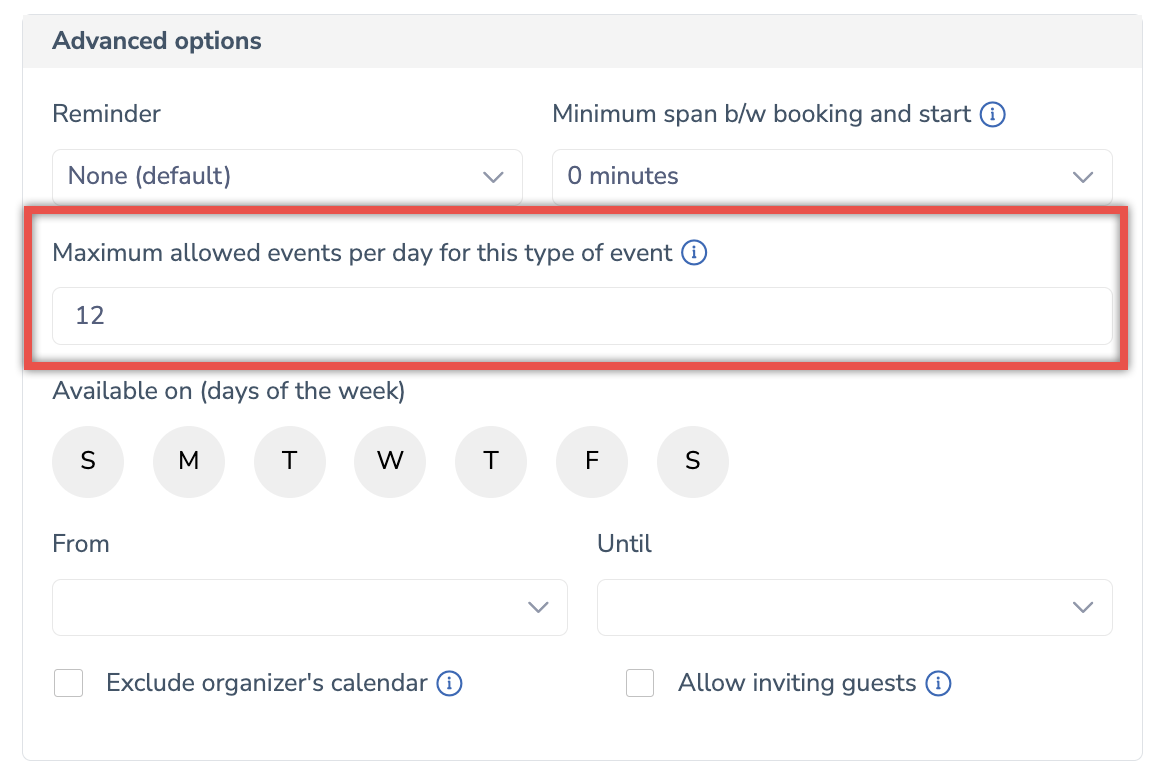Expand the Until time dropdown
Screen dimensions: 1162x780
[854, 607]
